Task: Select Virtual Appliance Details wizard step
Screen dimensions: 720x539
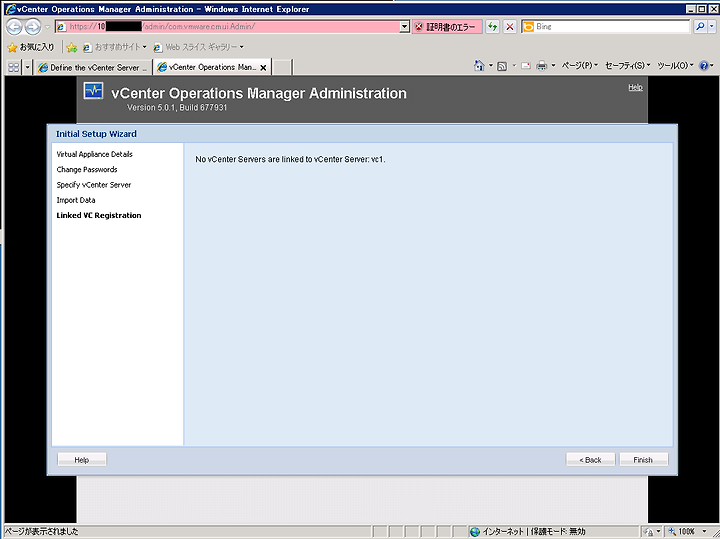Action: point(95,154)
